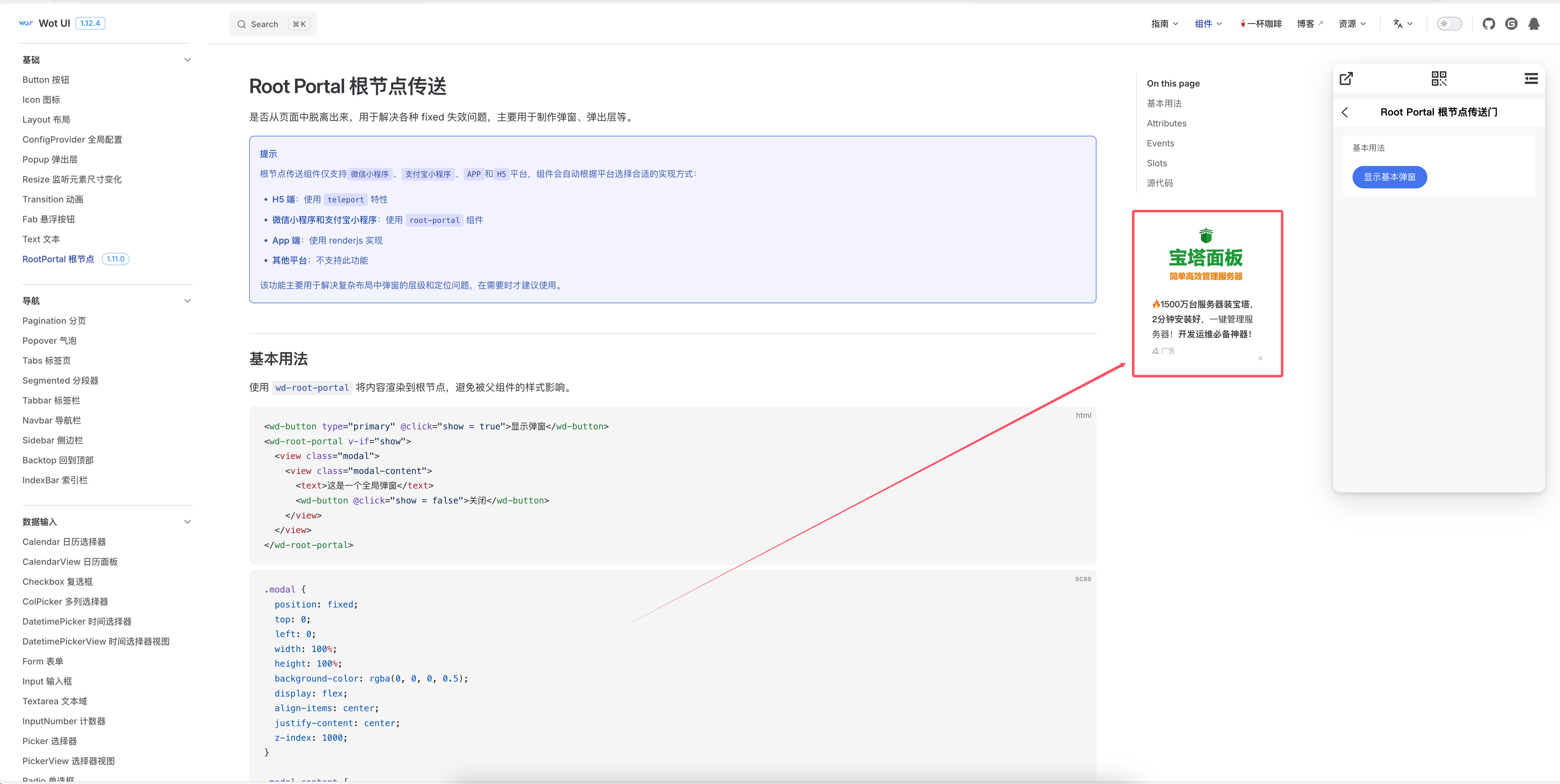Close the 宝塔面板 advertisement
The height and width of the screenshot is (784, 1560).
coord(1260,358)
